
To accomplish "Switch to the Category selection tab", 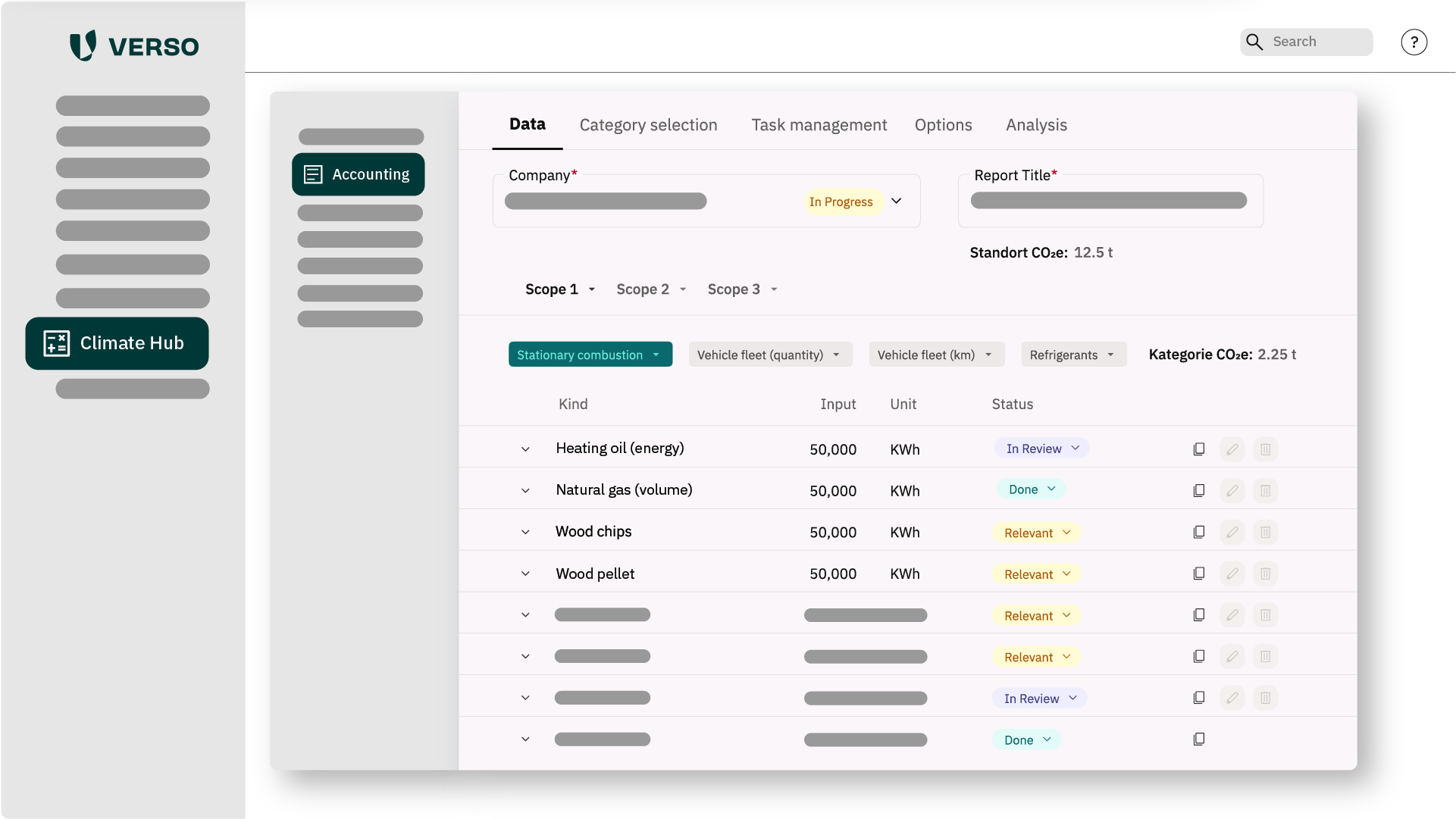I will tap(648, 125).
